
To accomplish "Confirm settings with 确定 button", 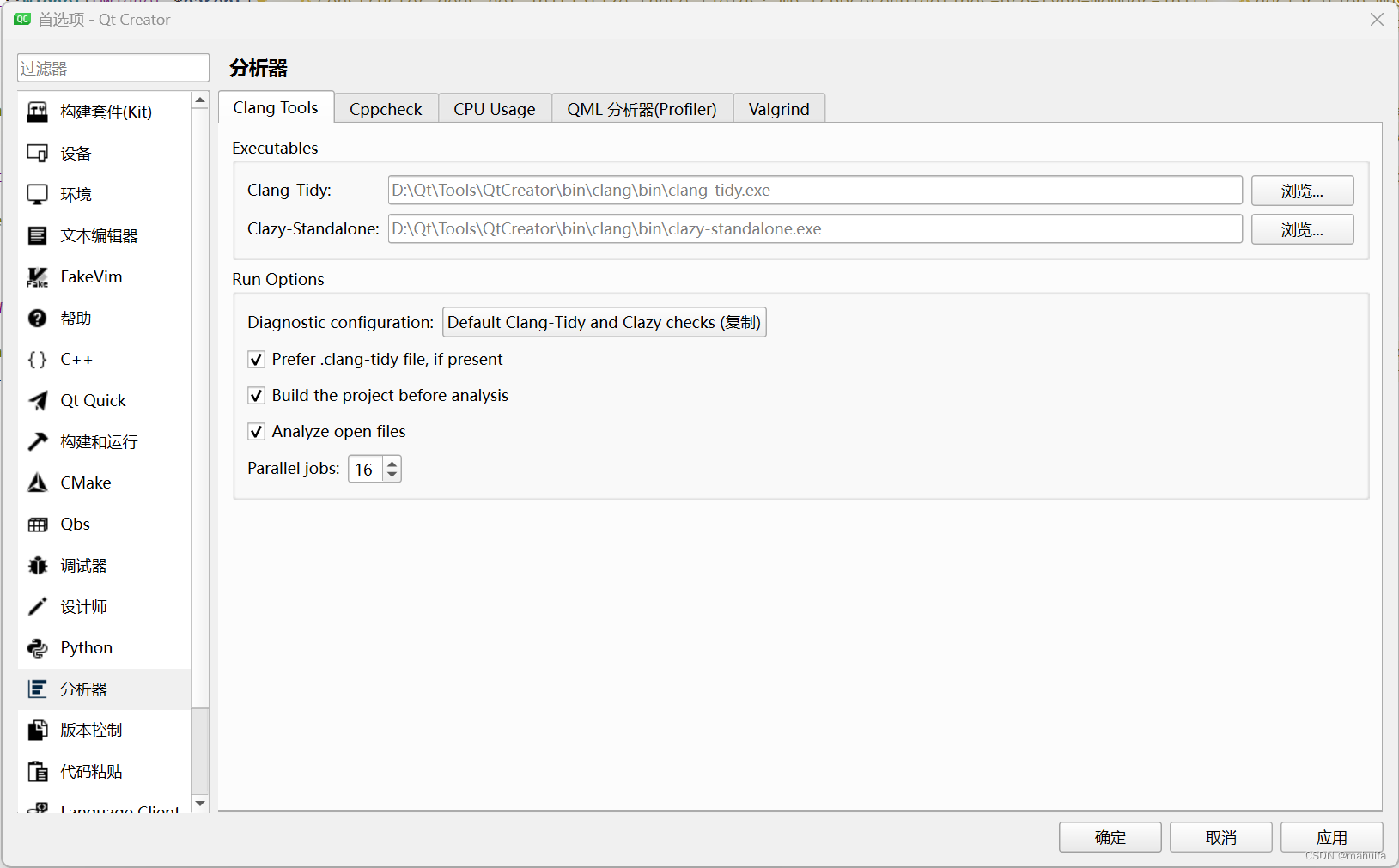I will point(1110,837).
